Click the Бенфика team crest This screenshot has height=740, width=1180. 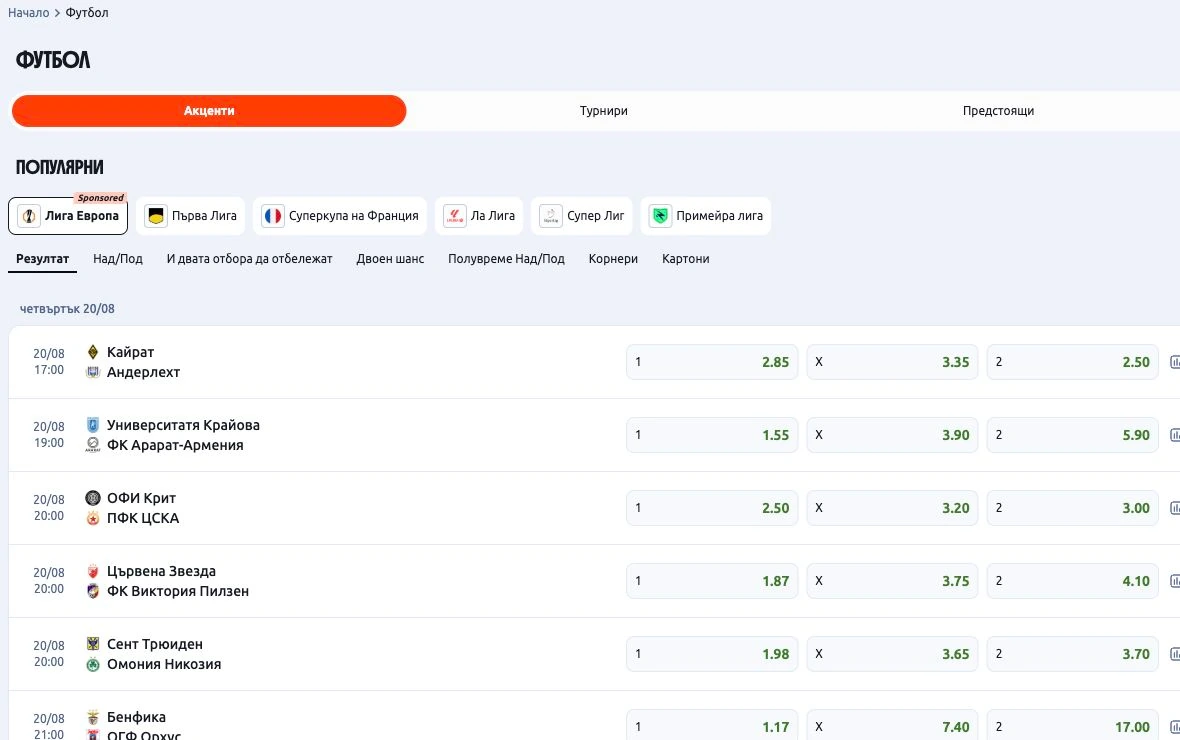[x=93, y=717]
